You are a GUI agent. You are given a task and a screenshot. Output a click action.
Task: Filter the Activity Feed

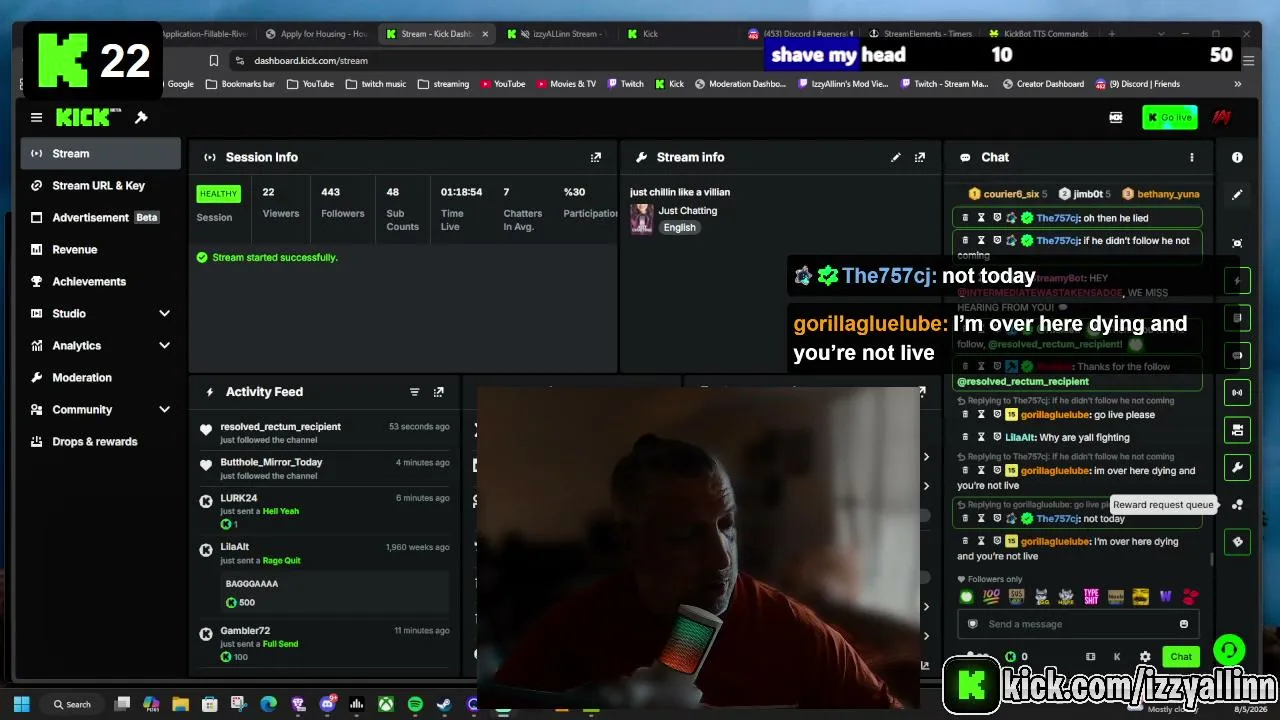(x=414, y=392)
